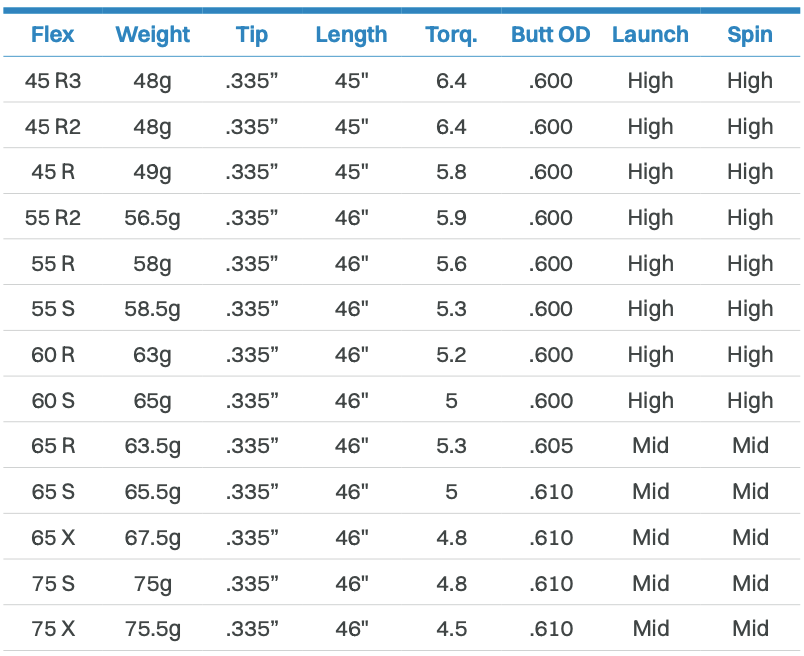
Task: Select the Spin column header
Action: coord(750,35)
